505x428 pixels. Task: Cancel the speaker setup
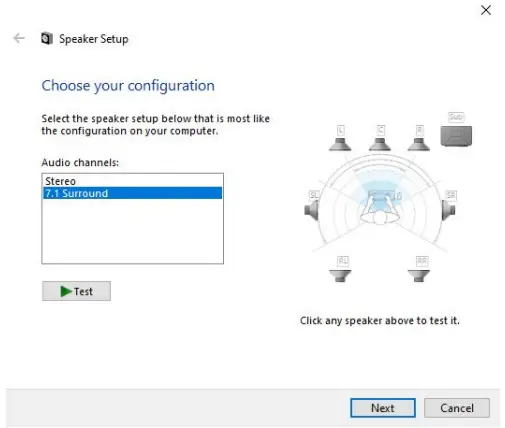tap(457, 408)
